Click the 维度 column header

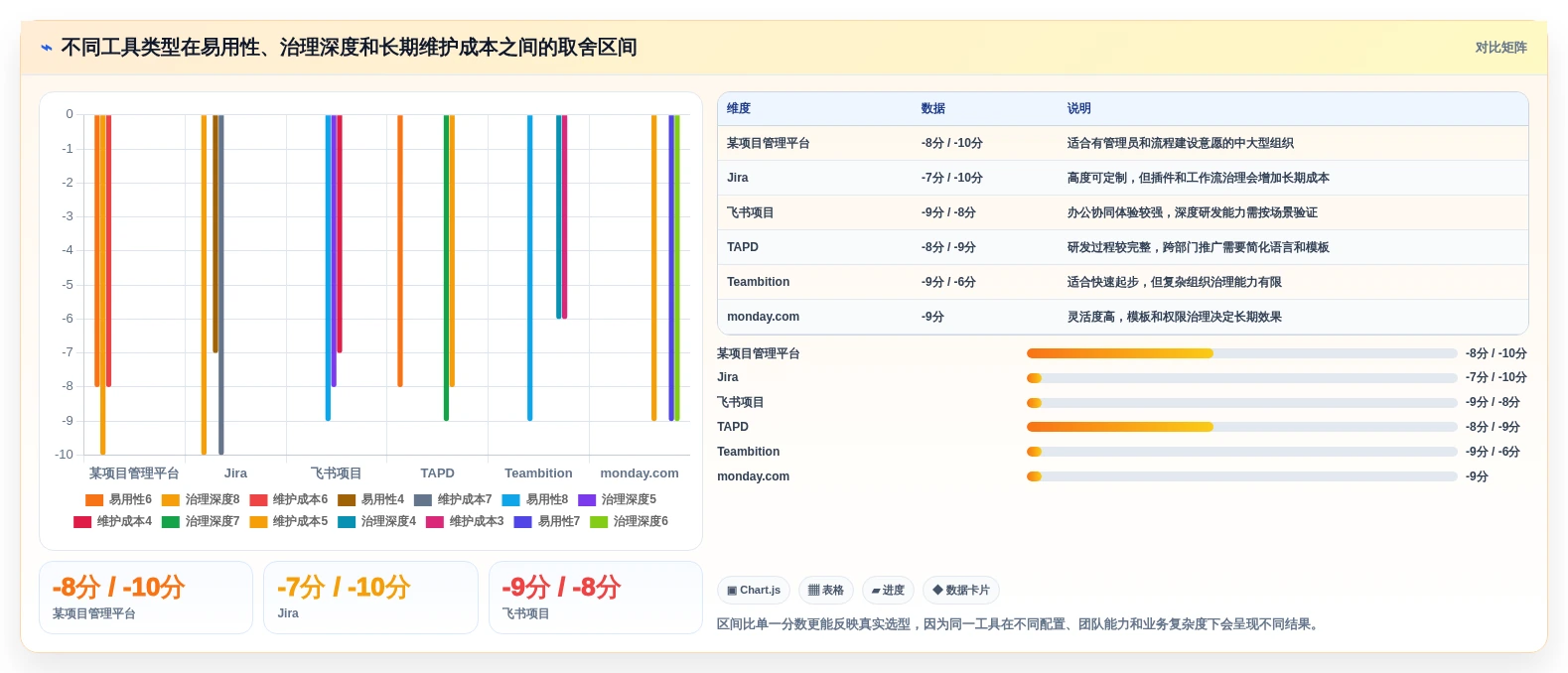point(739,109)
